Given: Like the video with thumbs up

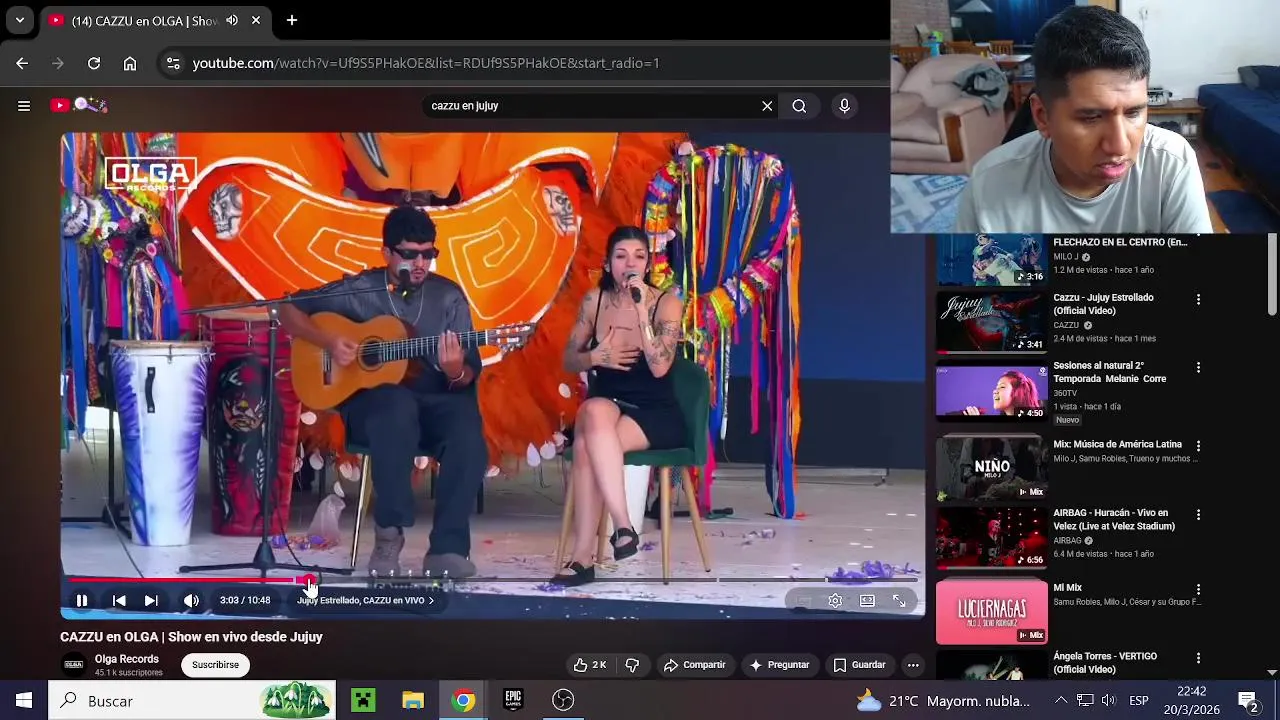Looking at the screenshot, I should pos(590,665).
